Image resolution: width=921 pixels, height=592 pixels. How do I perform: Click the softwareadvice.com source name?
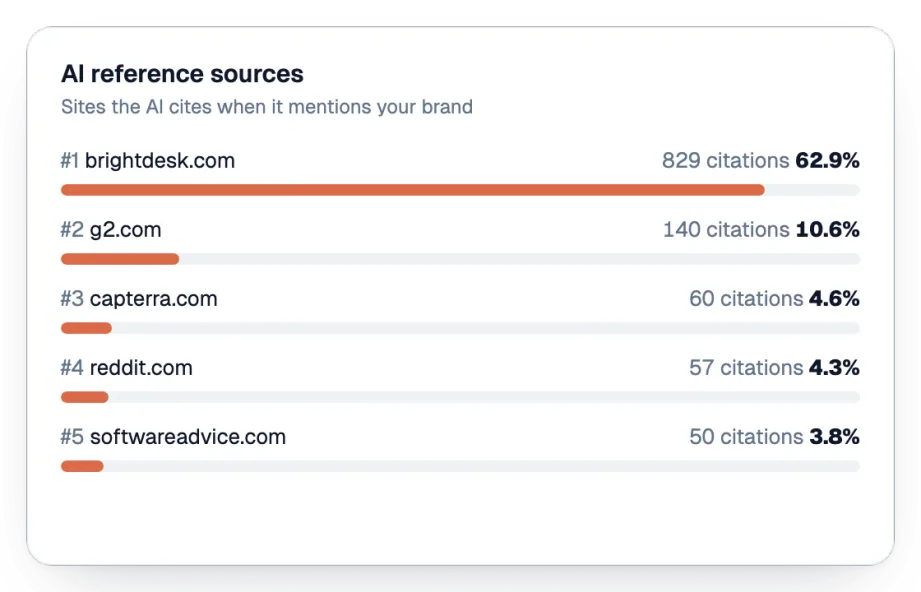[188, 437]
